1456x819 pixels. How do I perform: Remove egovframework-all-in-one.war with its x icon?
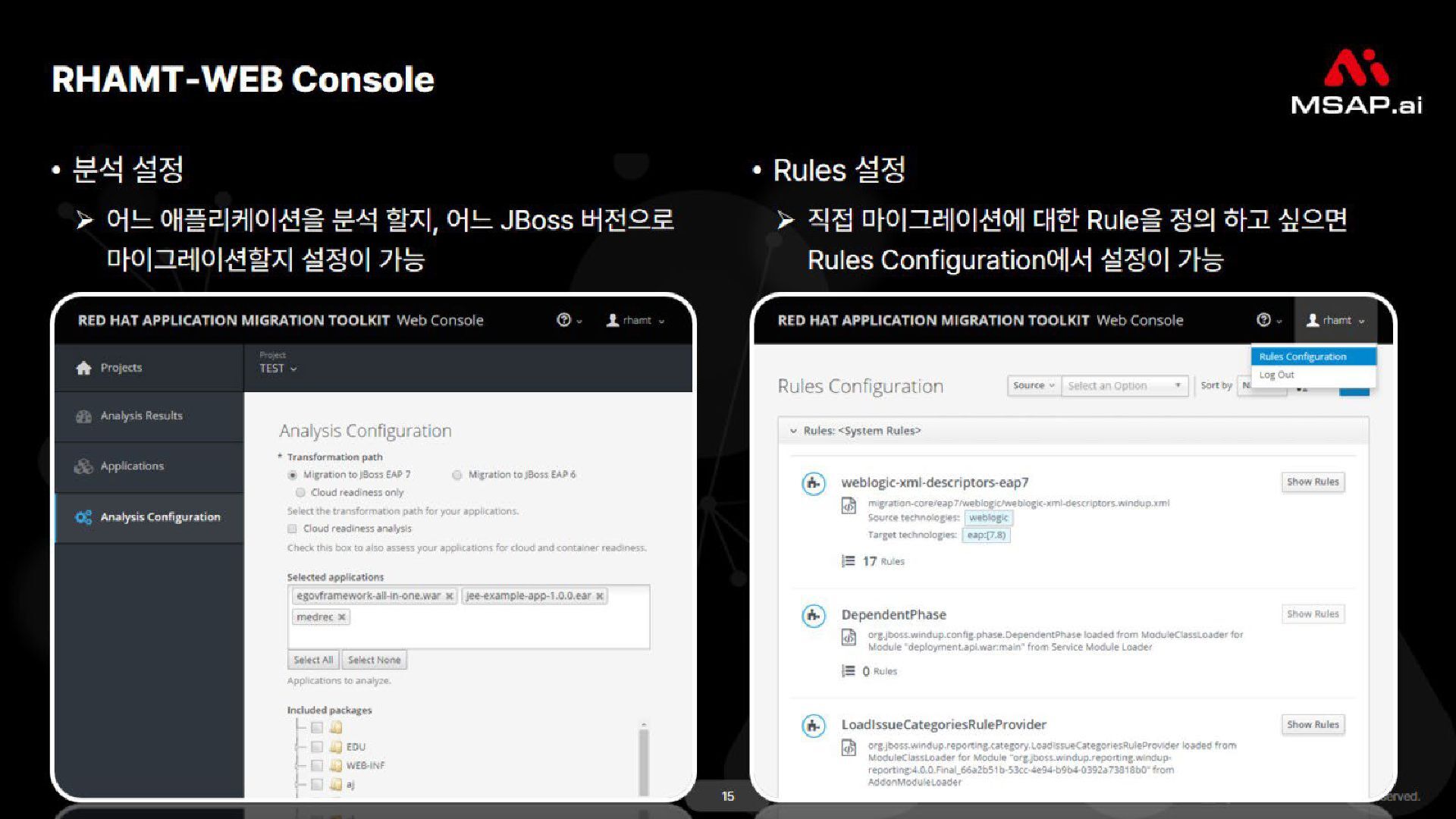click(x=449, y=596)
